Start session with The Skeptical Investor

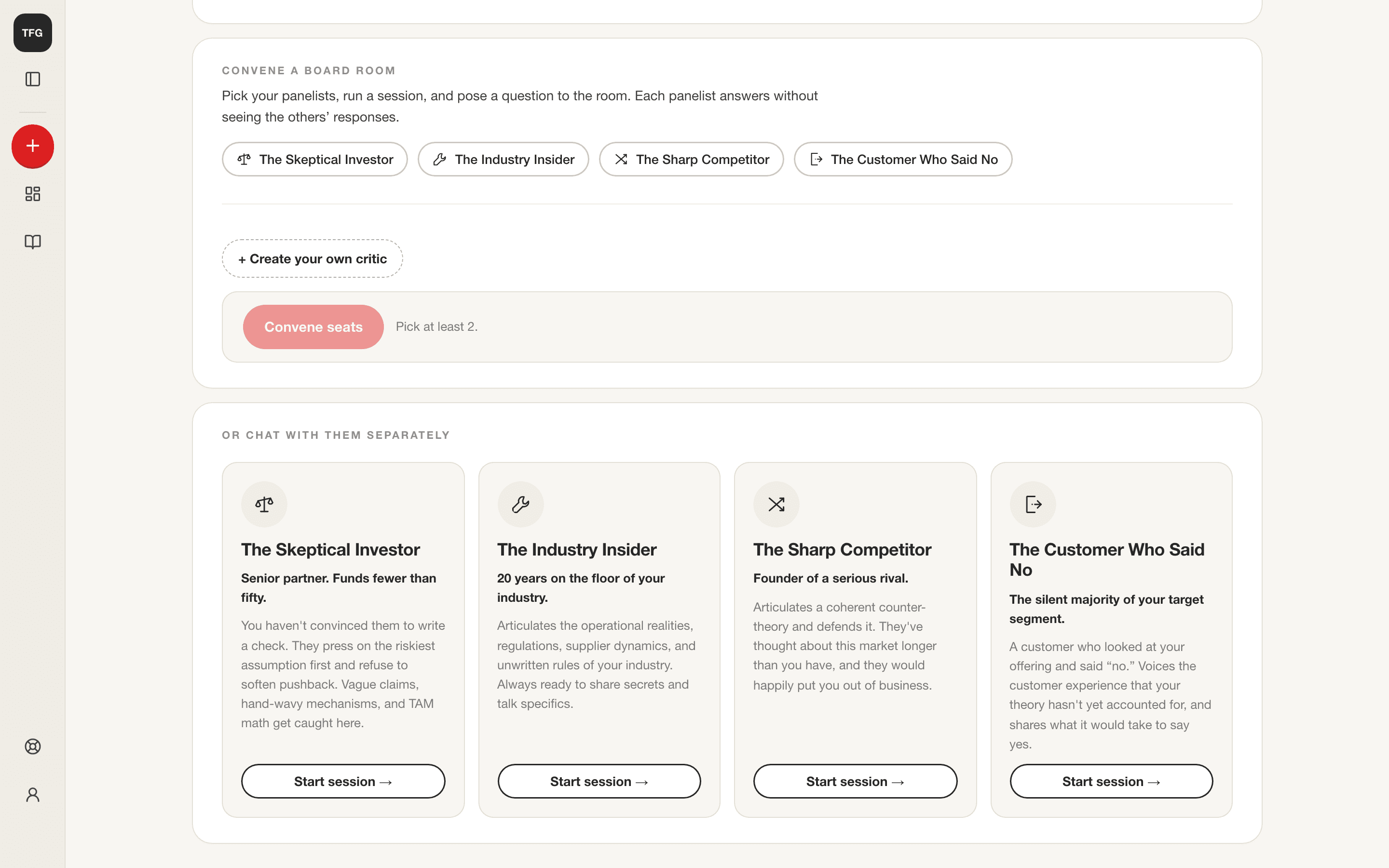[x=343, y=781]
